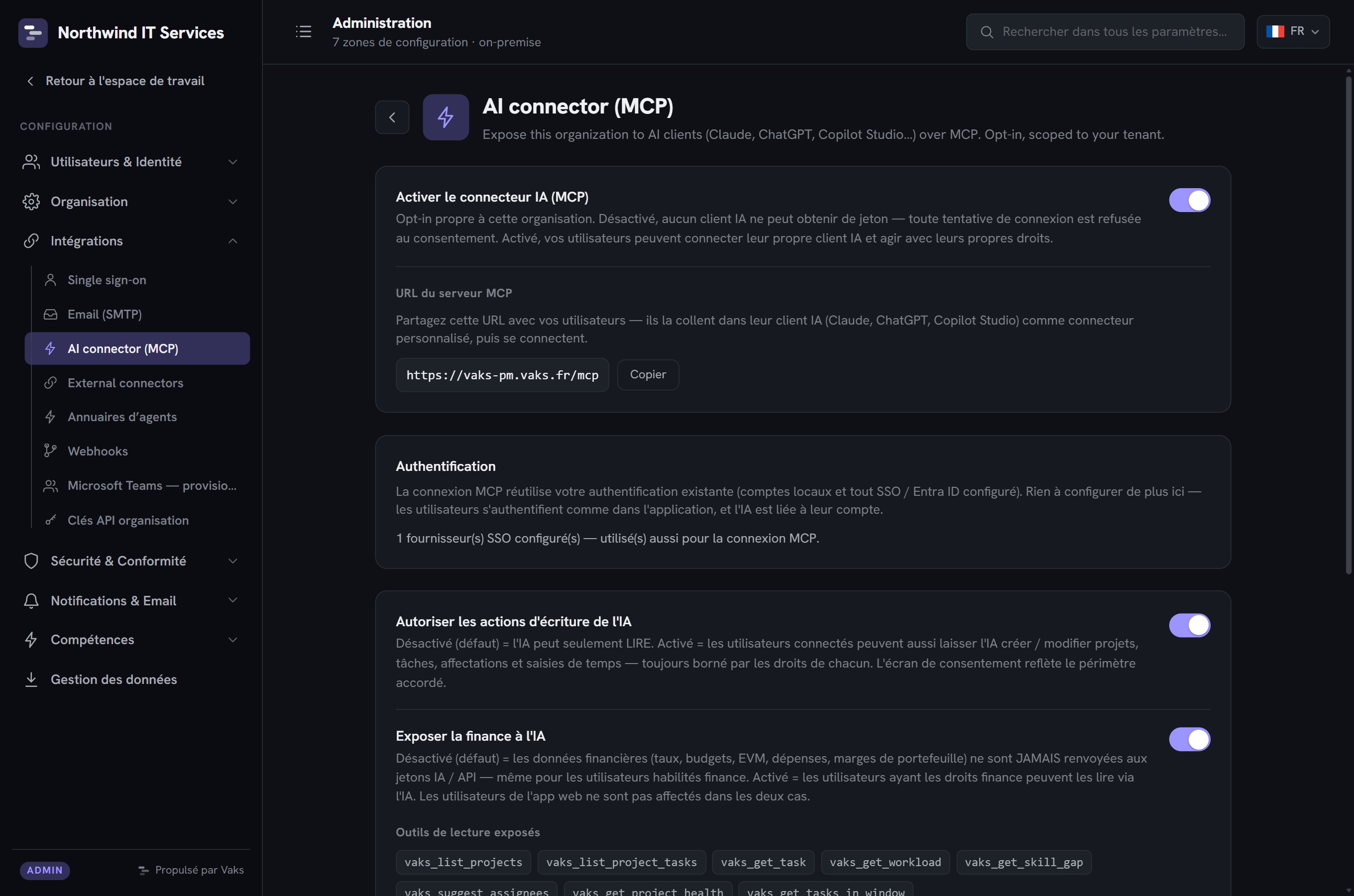Image resolution: width=1354 pixels, height=896 pixels.
Task: Click the CONFIGURATION section label
Action: click(x=66, y=126)
